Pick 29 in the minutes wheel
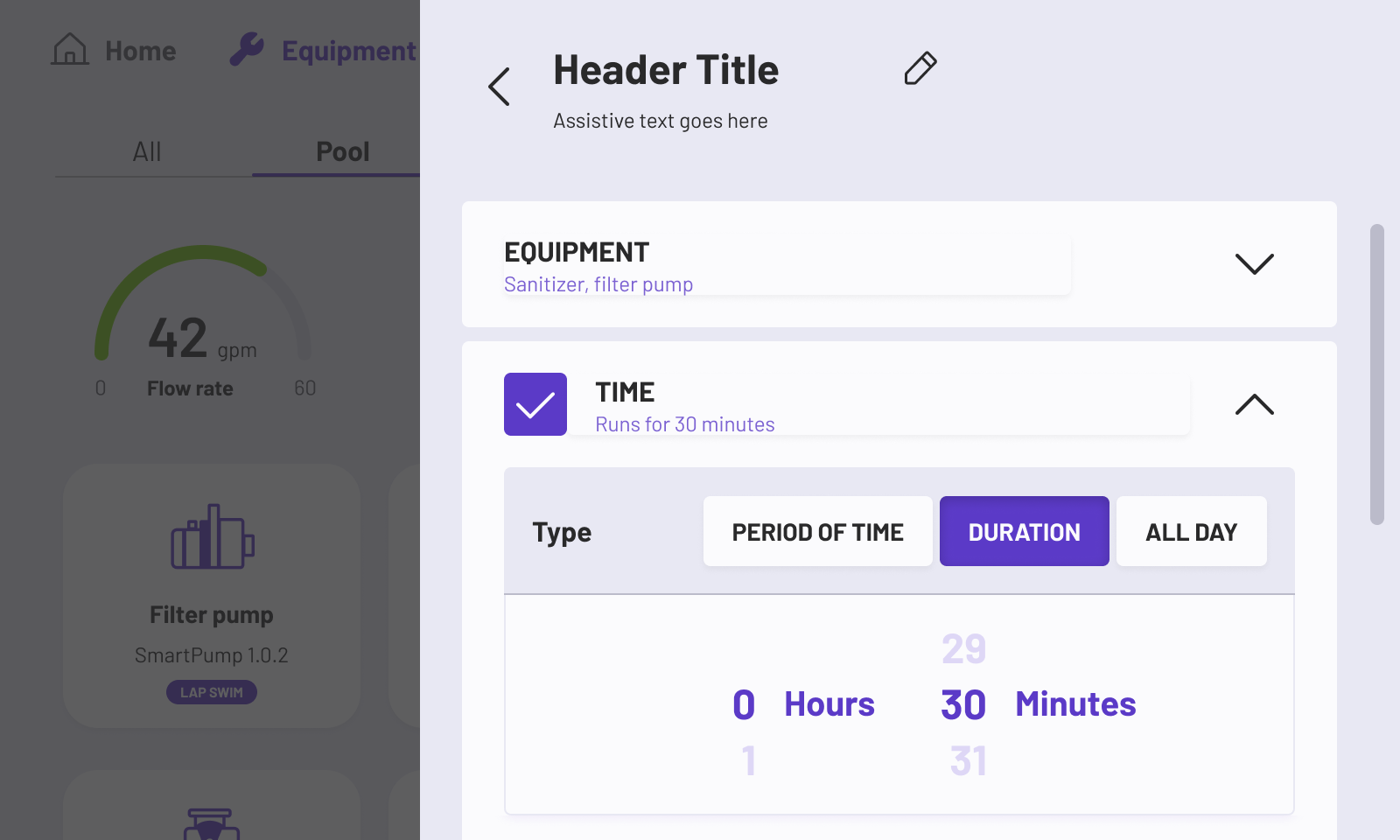Viewport: 1400px width, 840px height. 963,648
